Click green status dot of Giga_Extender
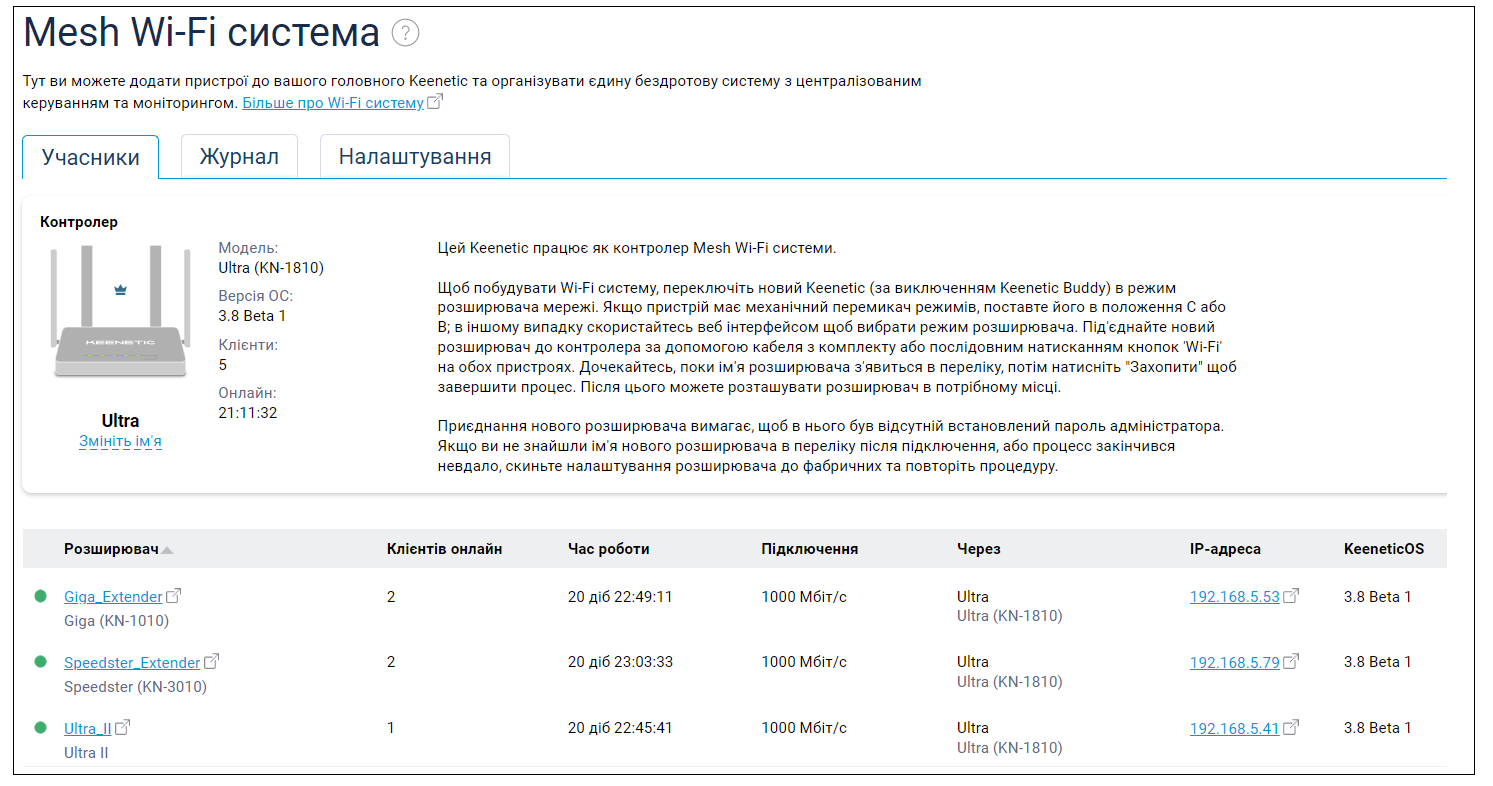Screen dimensions: 1493x786 point(41,596)
